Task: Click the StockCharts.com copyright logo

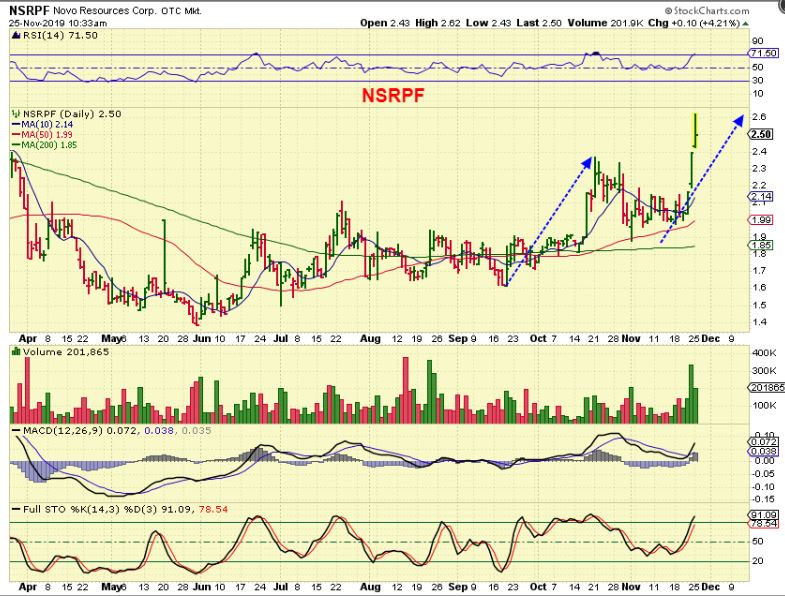Action: pyautogui.click(x=707, y=11)
